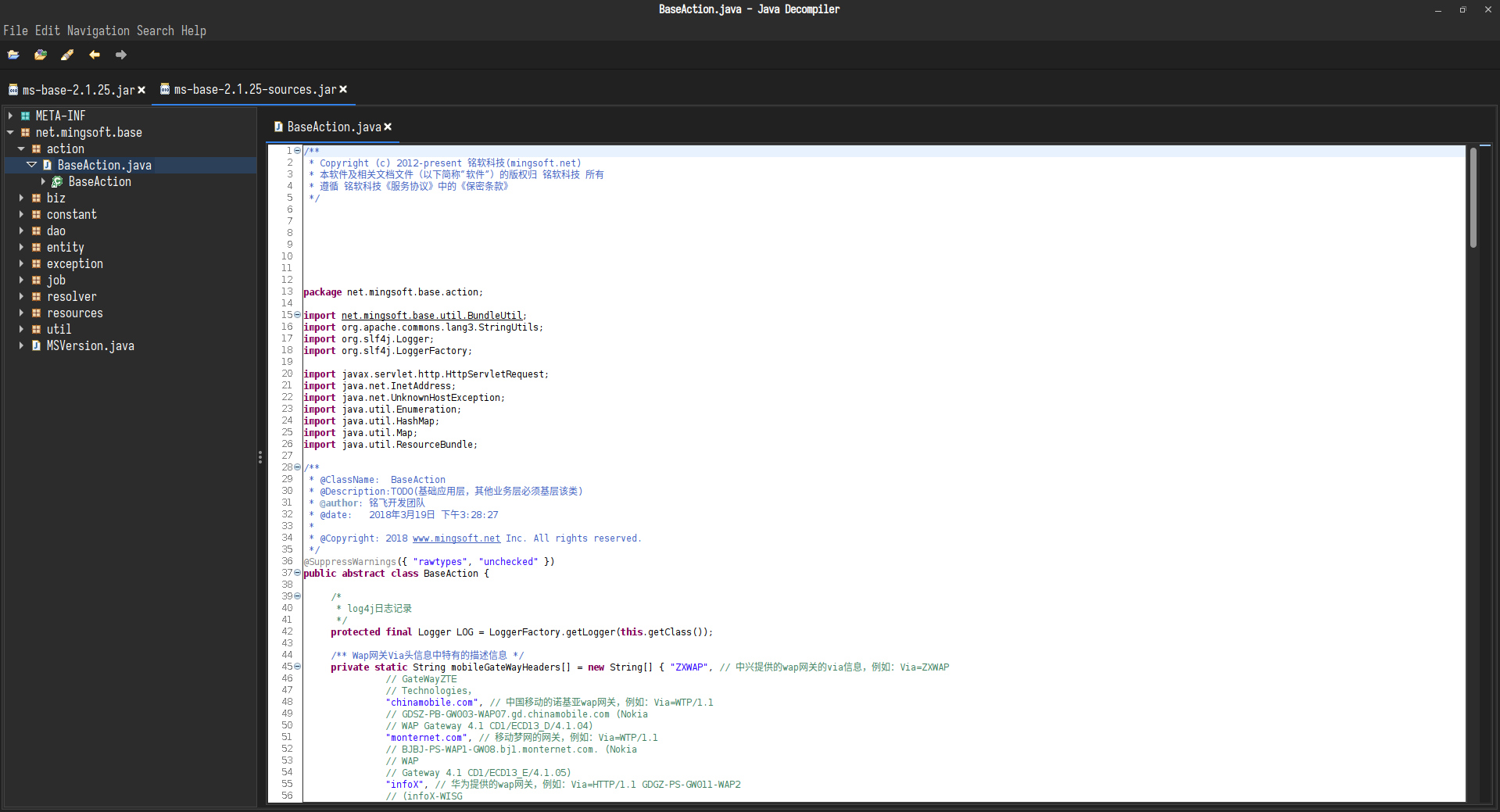Open the File menu

click(x=16, y=30)
